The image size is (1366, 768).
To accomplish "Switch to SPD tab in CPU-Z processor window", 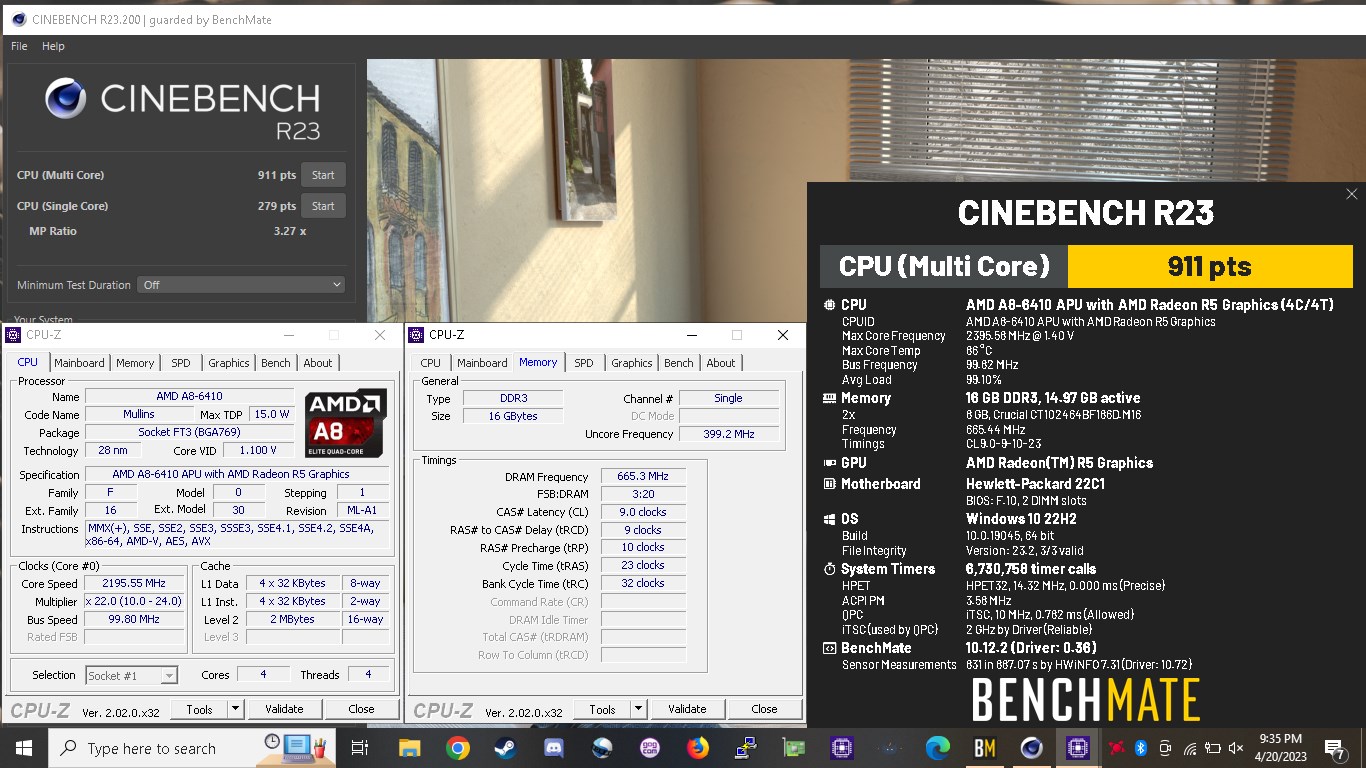I will tap(180, 363).
